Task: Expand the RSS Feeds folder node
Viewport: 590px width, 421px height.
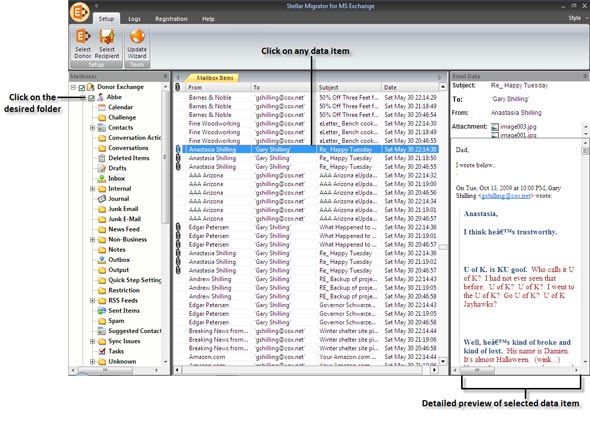Action: [x=93, y=301]
